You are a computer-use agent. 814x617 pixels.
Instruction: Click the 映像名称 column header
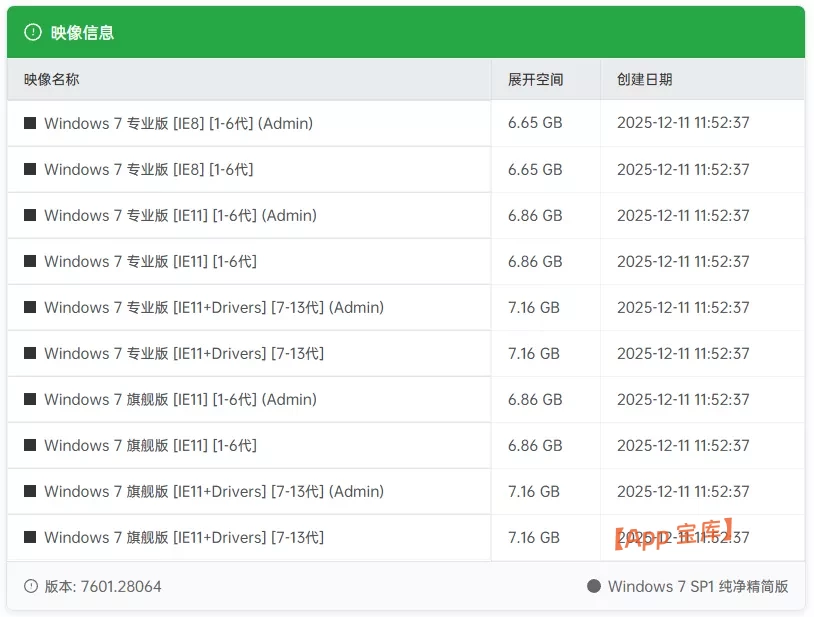tap(51, 79)
